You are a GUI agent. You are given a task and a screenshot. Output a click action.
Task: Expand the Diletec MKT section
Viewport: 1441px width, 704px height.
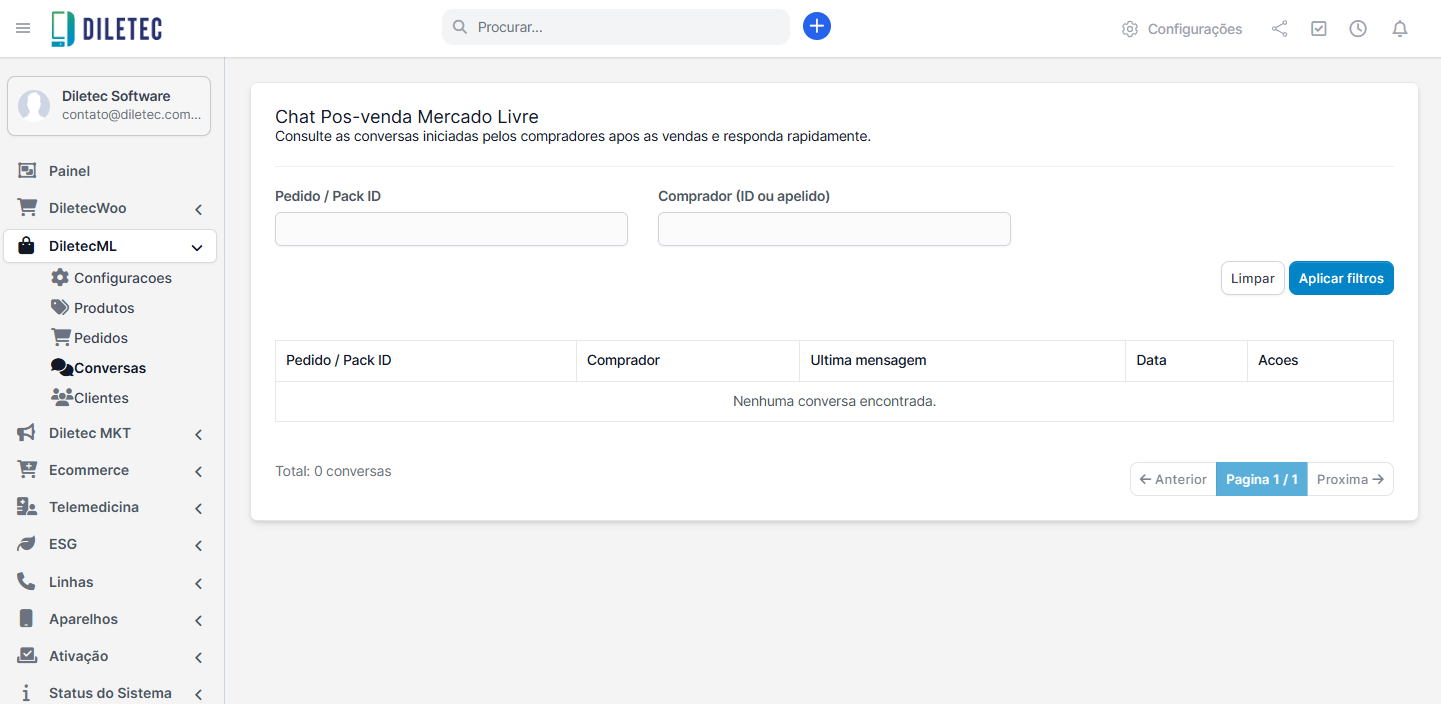(x=110, y=433)
